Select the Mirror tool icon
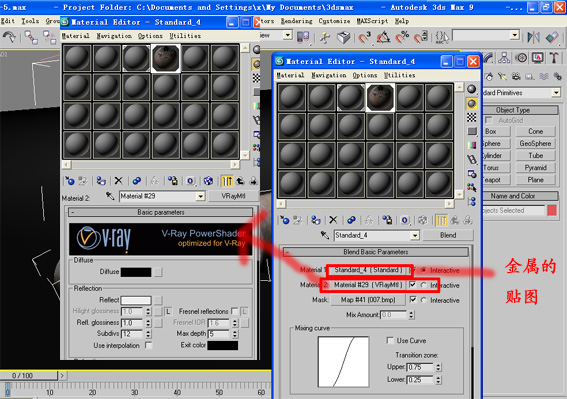The image size is (567, 399). coord(533,37)
